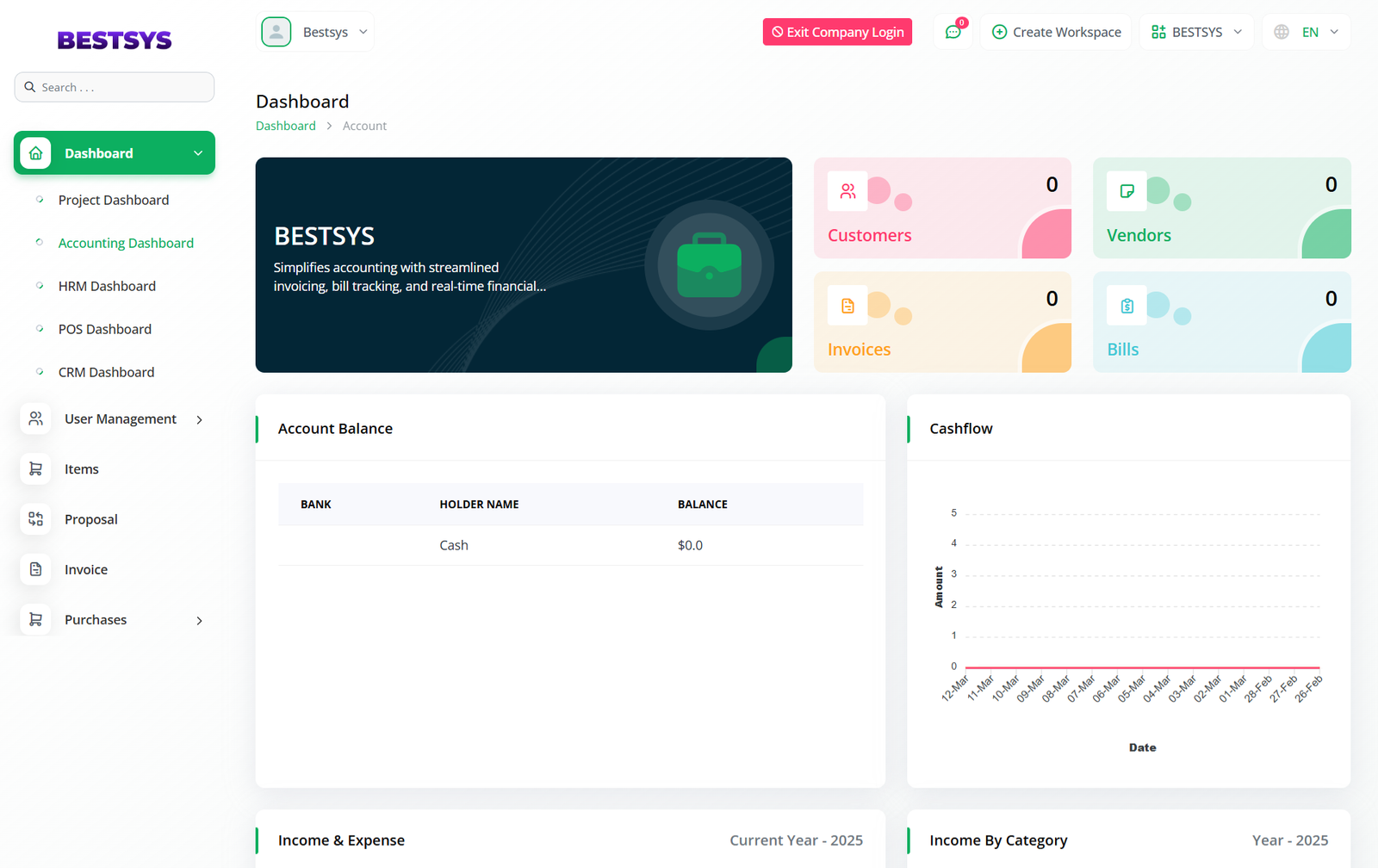This screenshot has width=1378, height=868.
Task: Collapse the Dashboard menu chevron
Action: coord(198,153)
